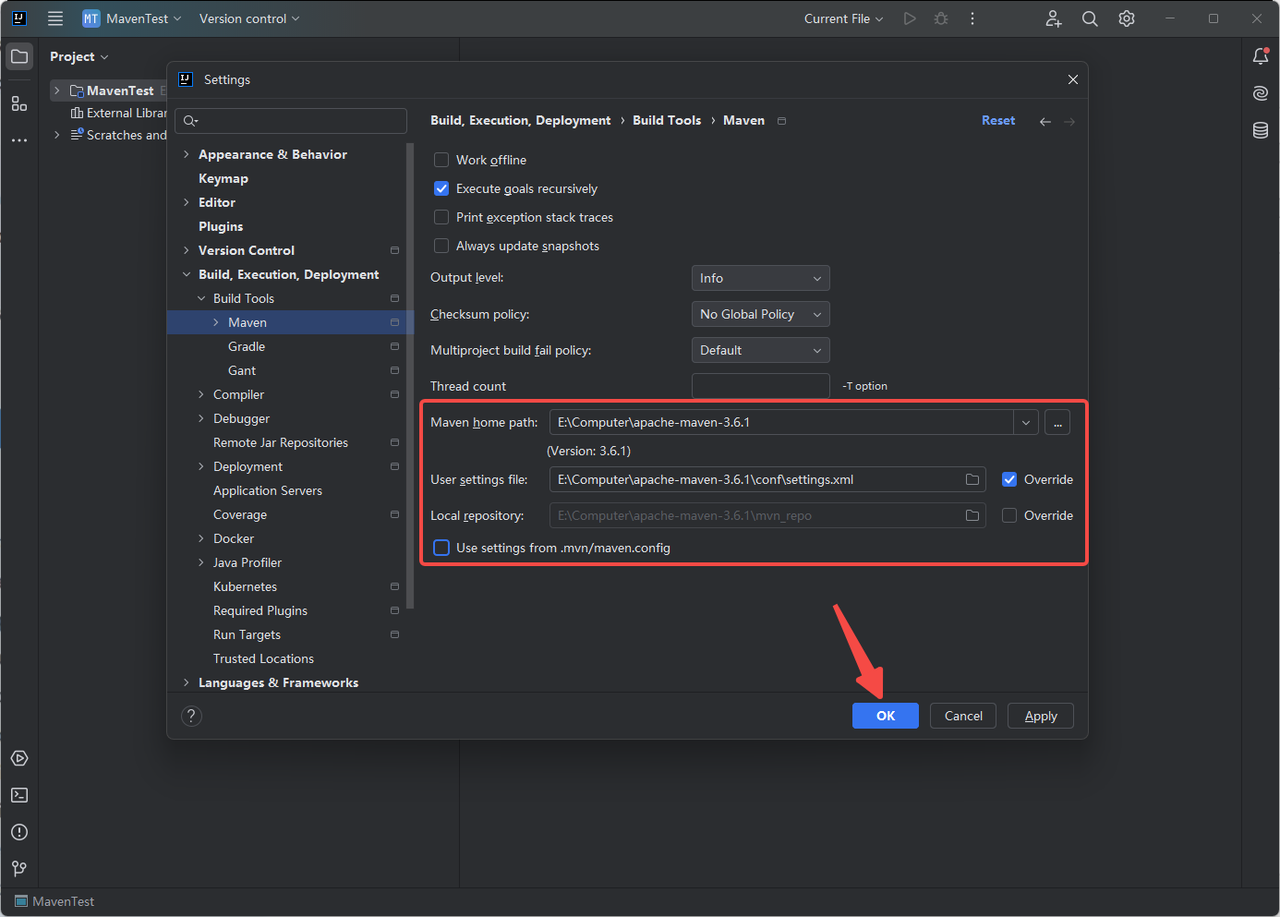Select Gradle build tool settings
Viewport: 1280px width, 917px height.
pyautogui.click(x=246, y=346)
